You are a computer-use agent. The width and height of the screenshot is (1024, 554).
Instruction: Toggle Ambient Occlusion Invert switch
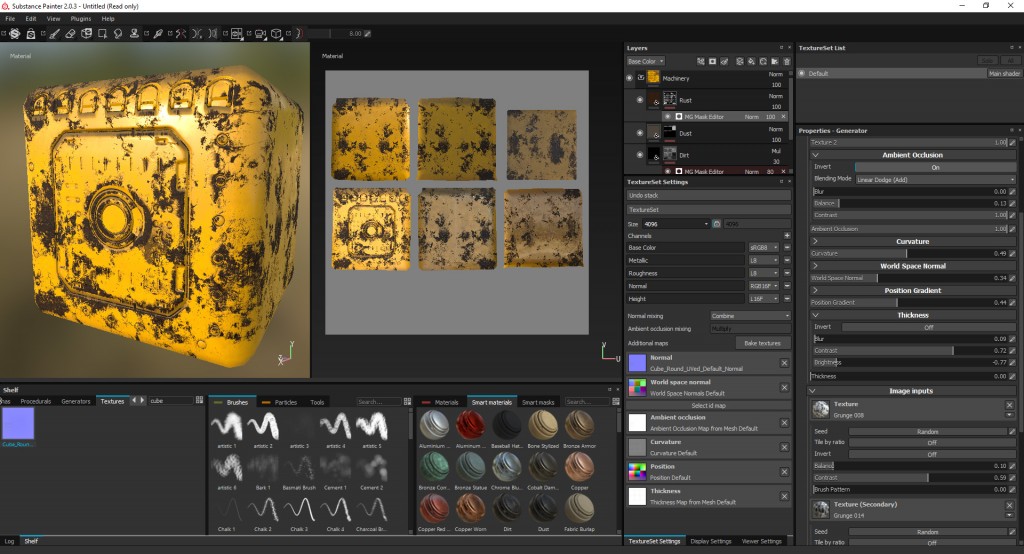(x=935, y=167)
